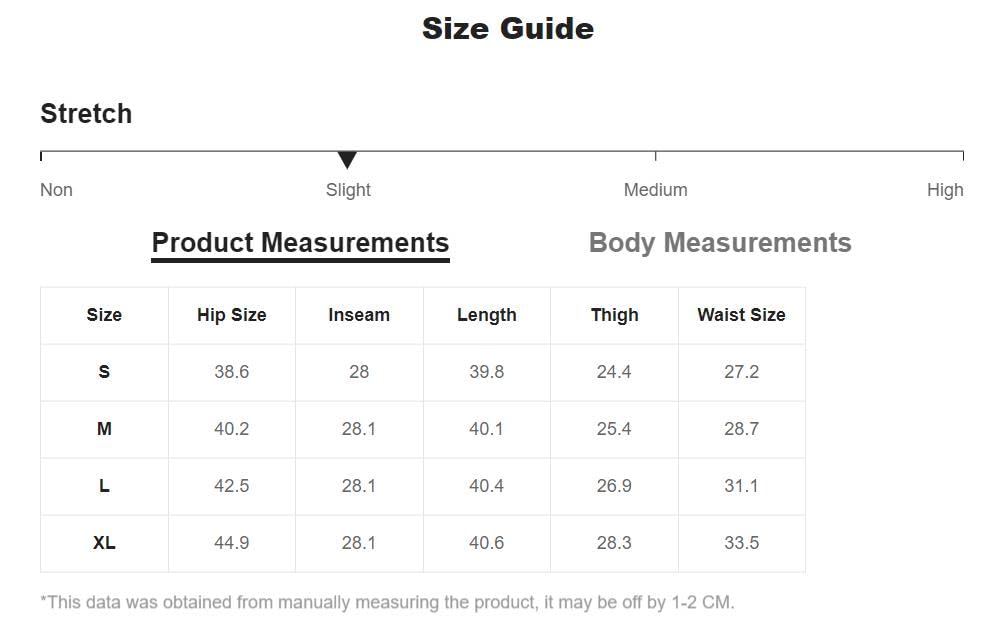Select the XL size row label
Image resolution: width=1002 pixels, height=617 pixels.
tap(104, 543)
